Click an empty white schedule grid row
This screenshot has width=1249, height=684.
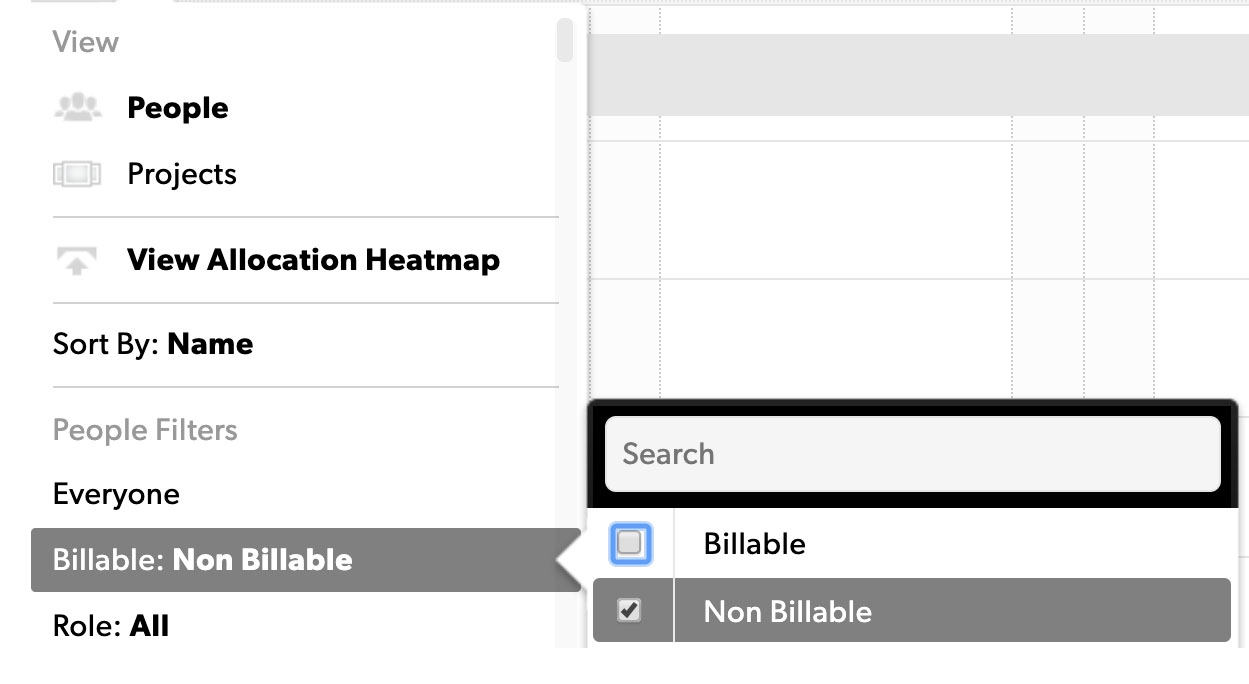tap(918, 210)
